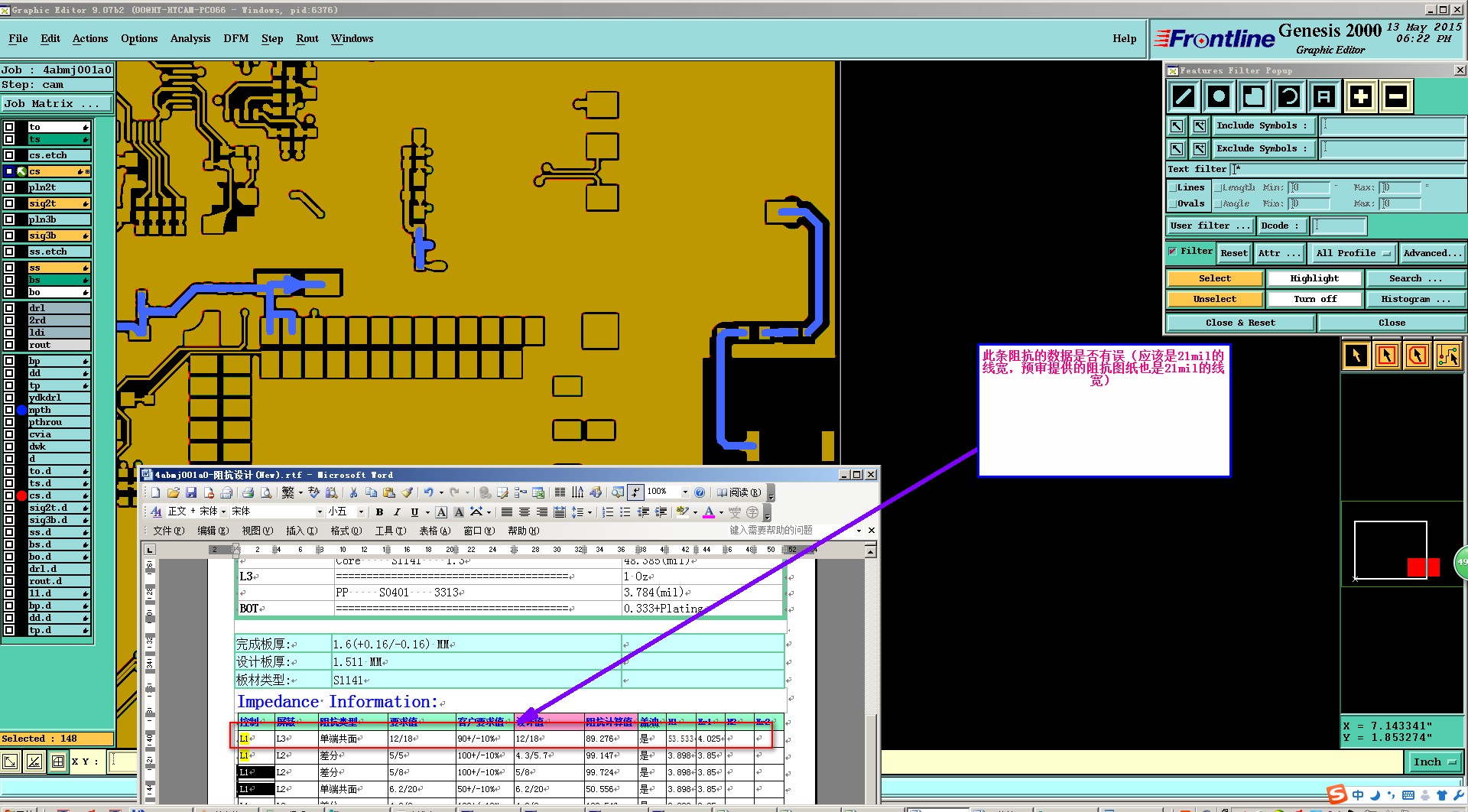
Task: Open the Inch units dropdown
Action: point(1434,762)
